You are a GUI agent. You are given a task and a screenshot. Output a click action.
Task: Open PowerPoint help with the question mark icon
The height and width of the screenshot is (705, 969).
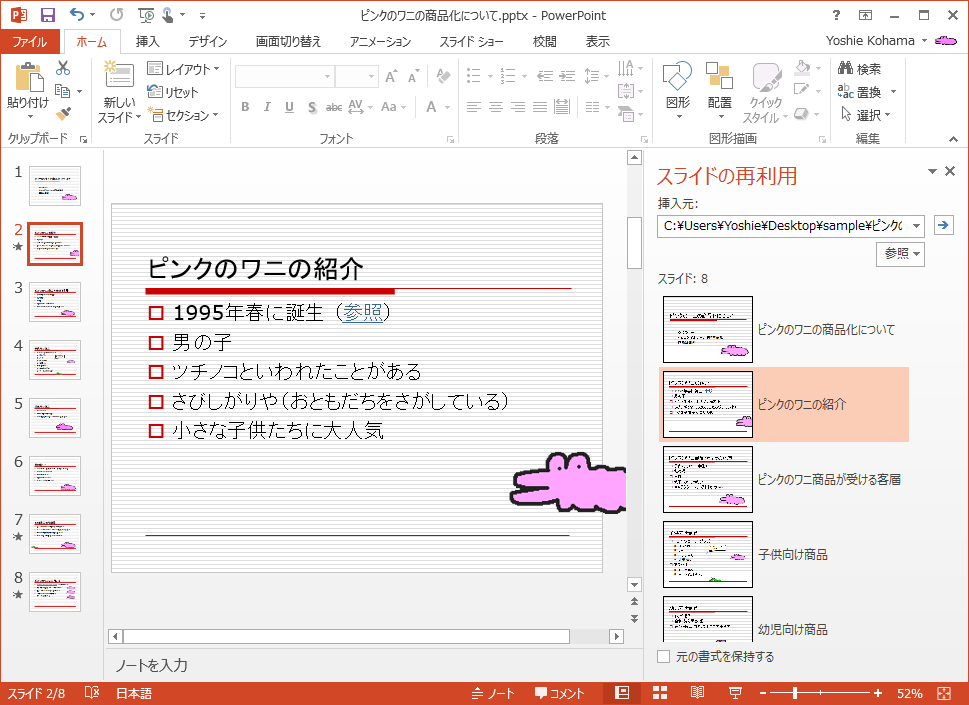pyautogui.click(x=836, y=15)
